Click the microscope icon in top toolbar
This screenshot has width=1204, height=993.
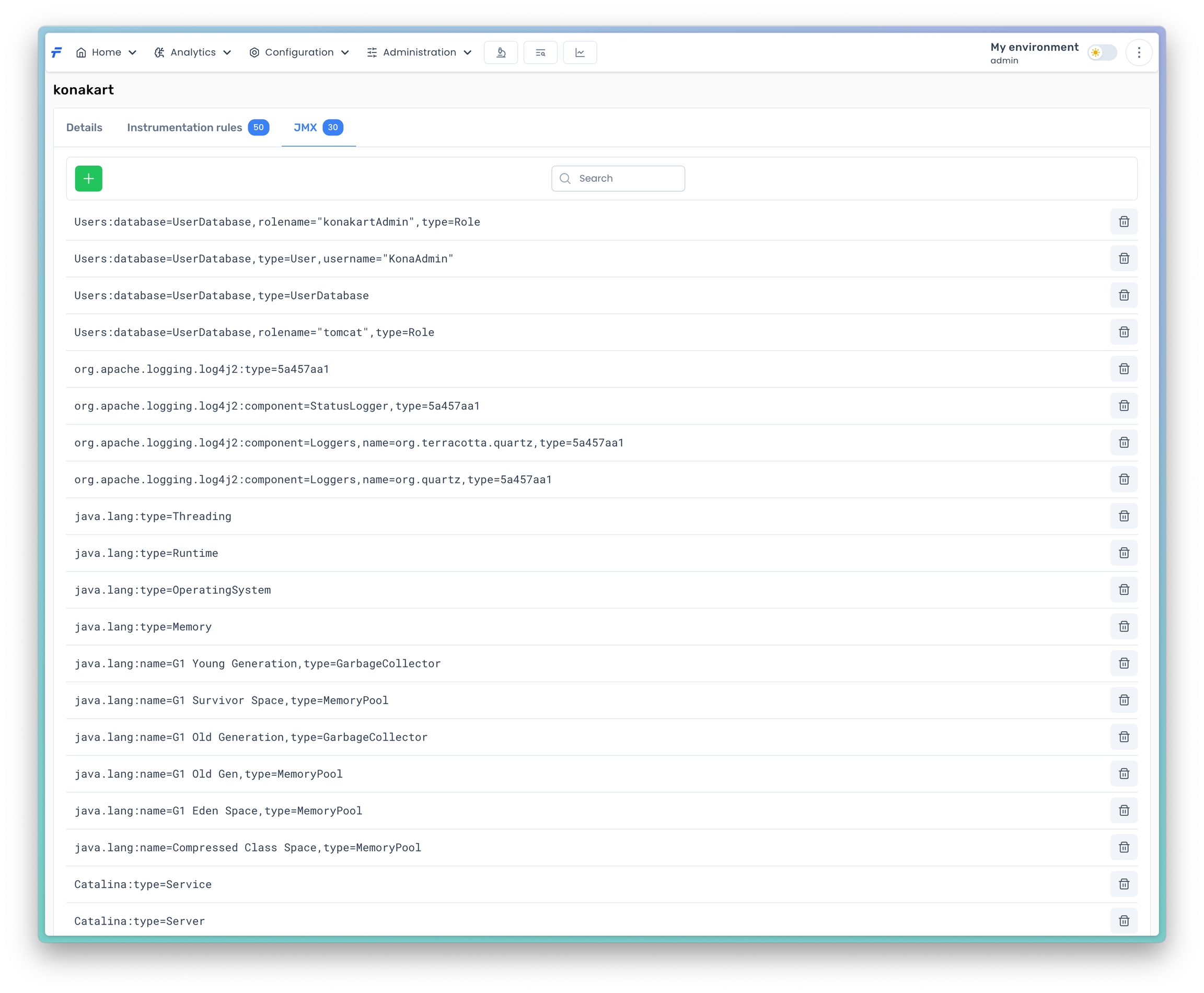(x=501, y=53)
